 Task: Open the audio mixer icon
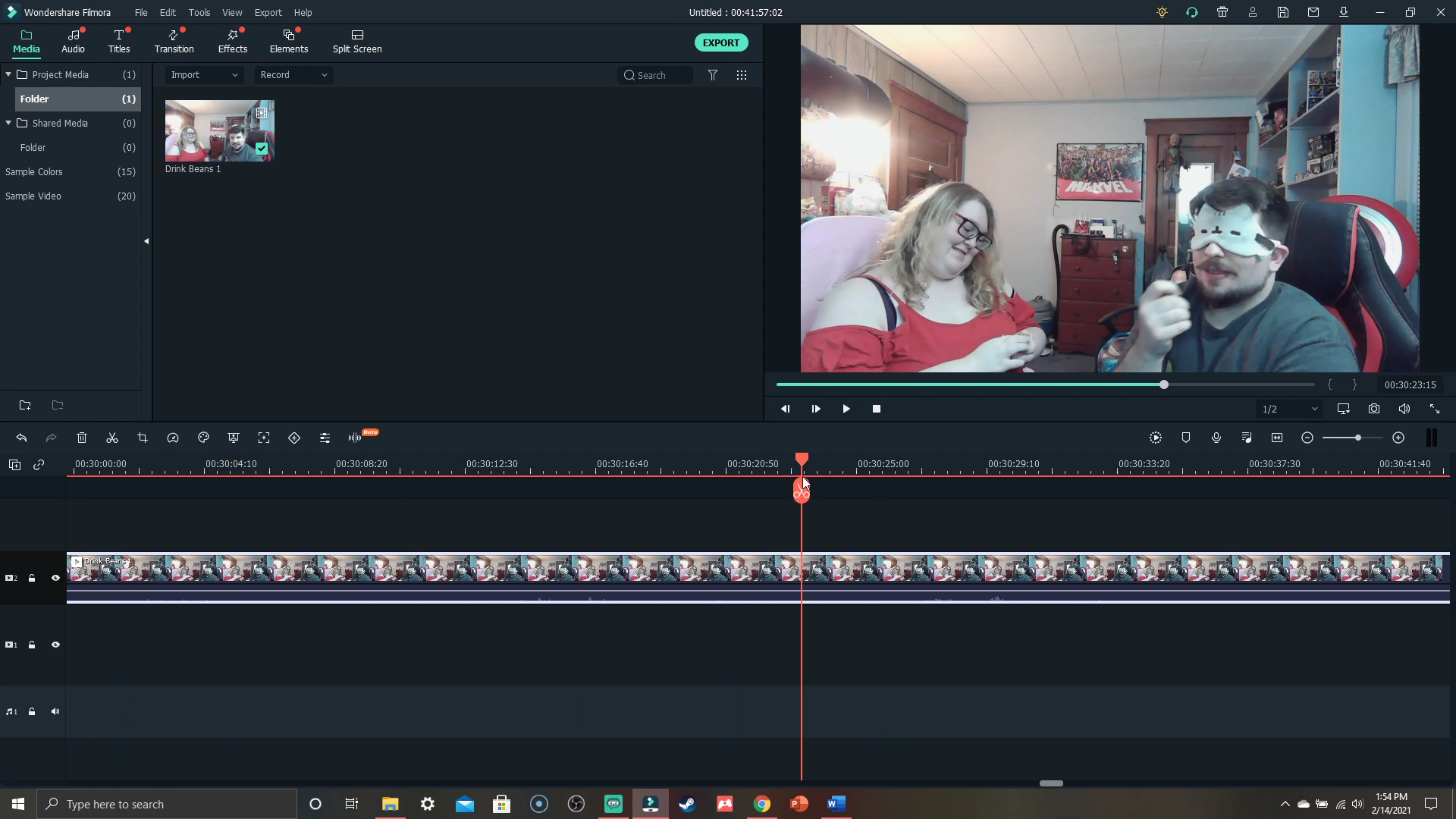click(x=1247, y=438)
